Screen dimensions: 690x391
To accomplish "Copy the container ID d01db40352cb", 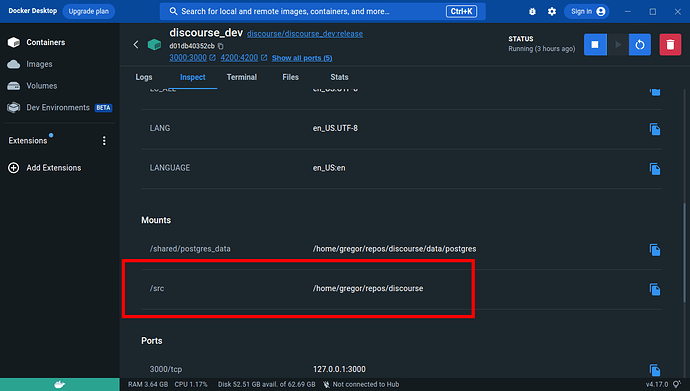I will tap(220, 46).
